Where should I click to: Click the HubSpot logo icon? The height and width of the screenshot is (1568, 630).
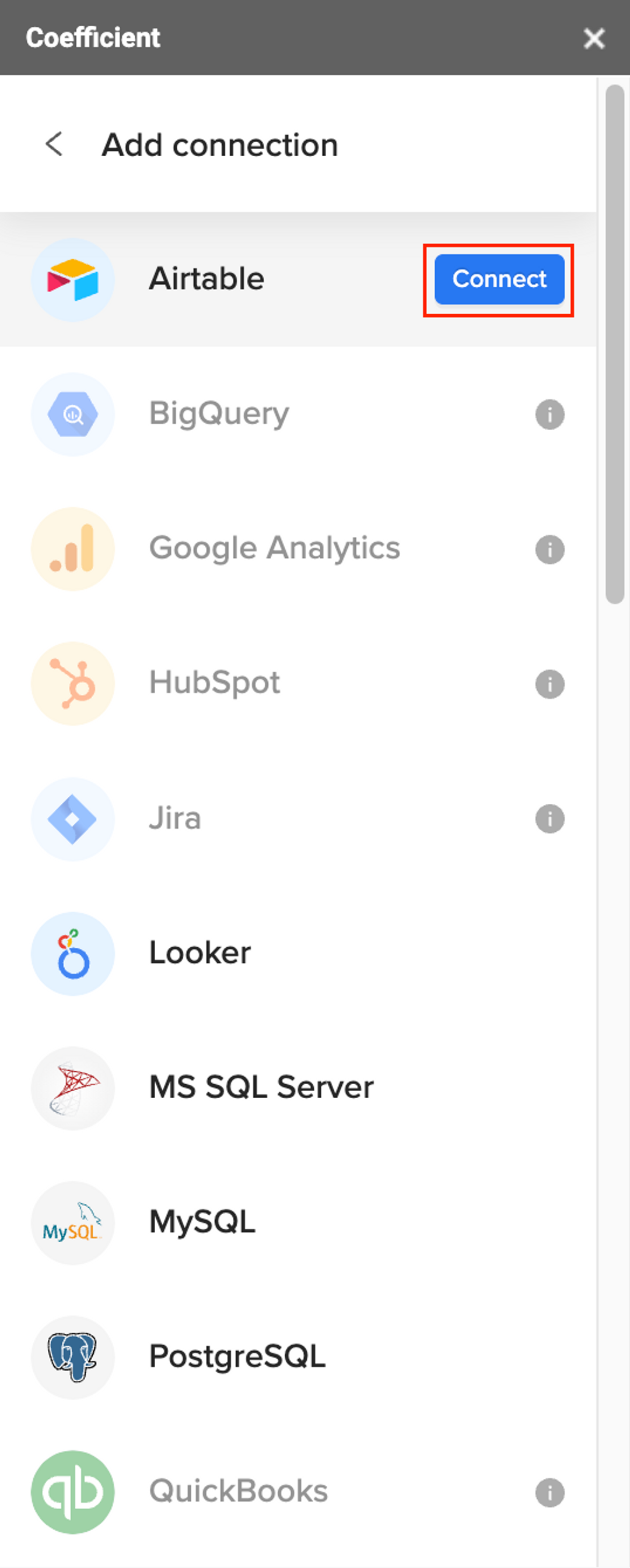(72, 684)
